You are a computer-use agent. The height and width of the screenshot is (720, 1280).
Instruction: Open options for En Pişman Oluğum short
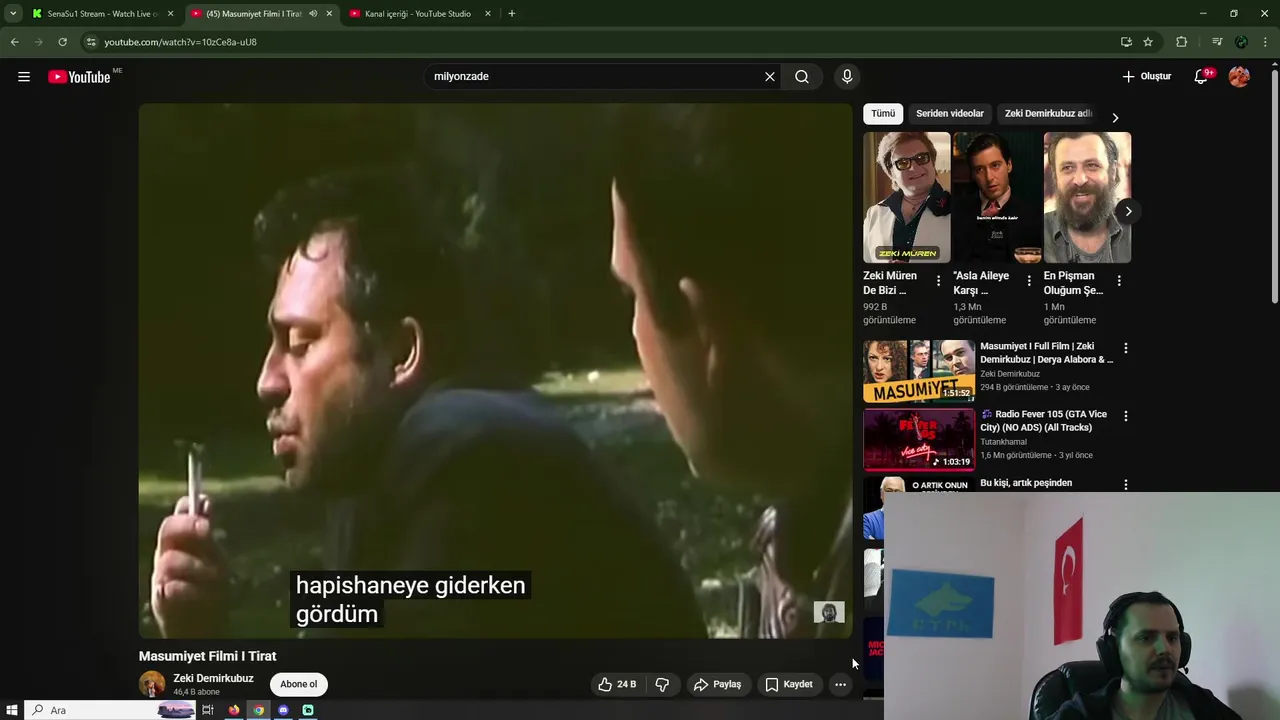(x=1119, y=282)
